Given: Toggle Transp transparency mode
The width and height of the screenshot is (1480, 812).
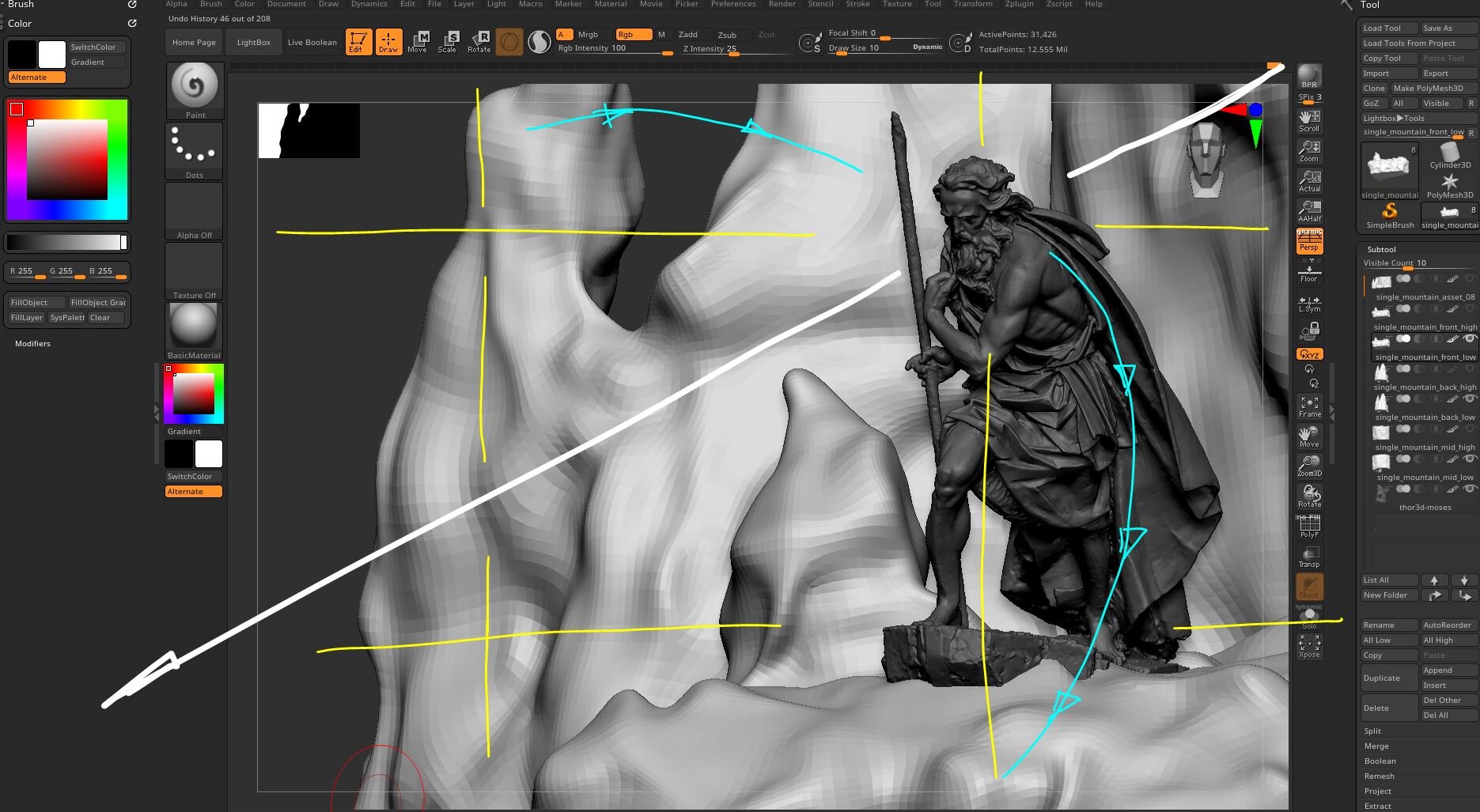Looking at the screenshot, I should point(1309,557).
